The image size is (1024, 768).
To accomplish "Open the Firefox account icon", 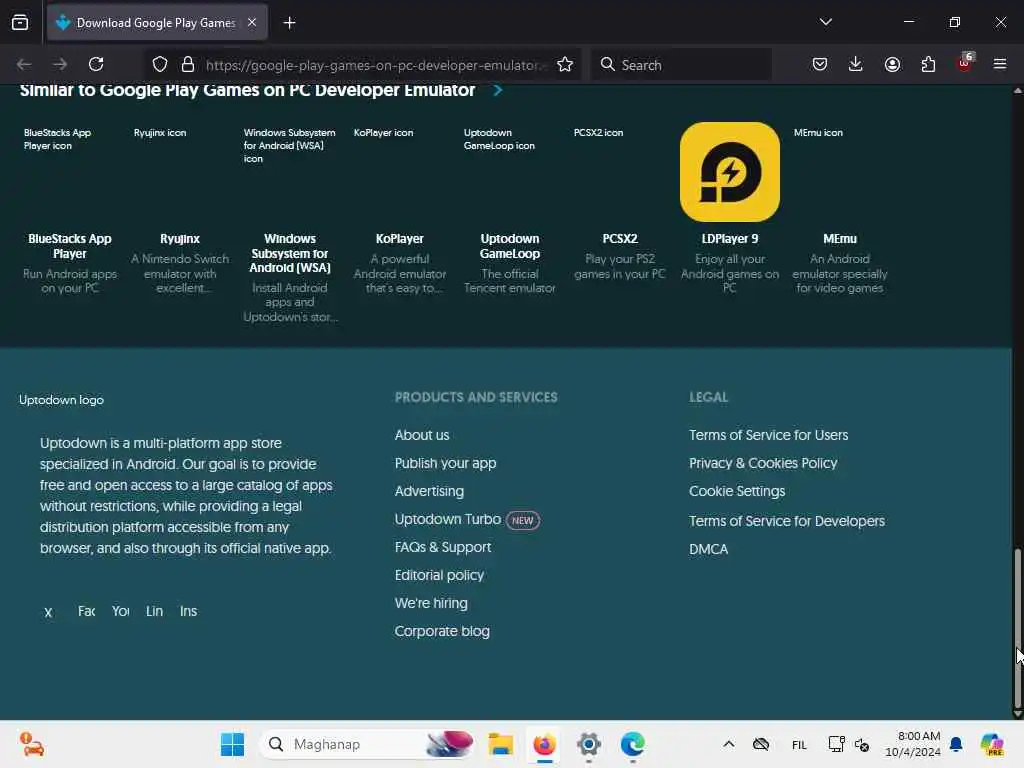I will (x=892, y=64).
